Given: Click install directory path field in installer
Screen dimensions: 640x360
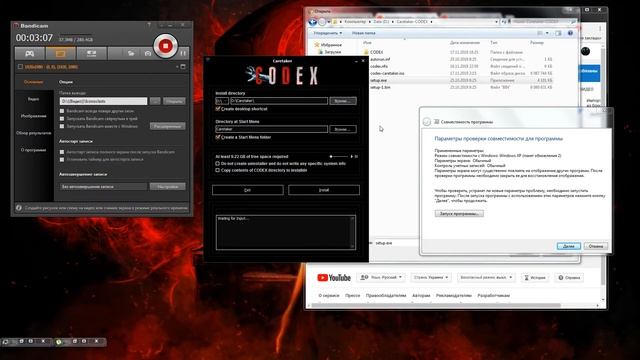Looking at the screenshot, I should pos(279,101).
